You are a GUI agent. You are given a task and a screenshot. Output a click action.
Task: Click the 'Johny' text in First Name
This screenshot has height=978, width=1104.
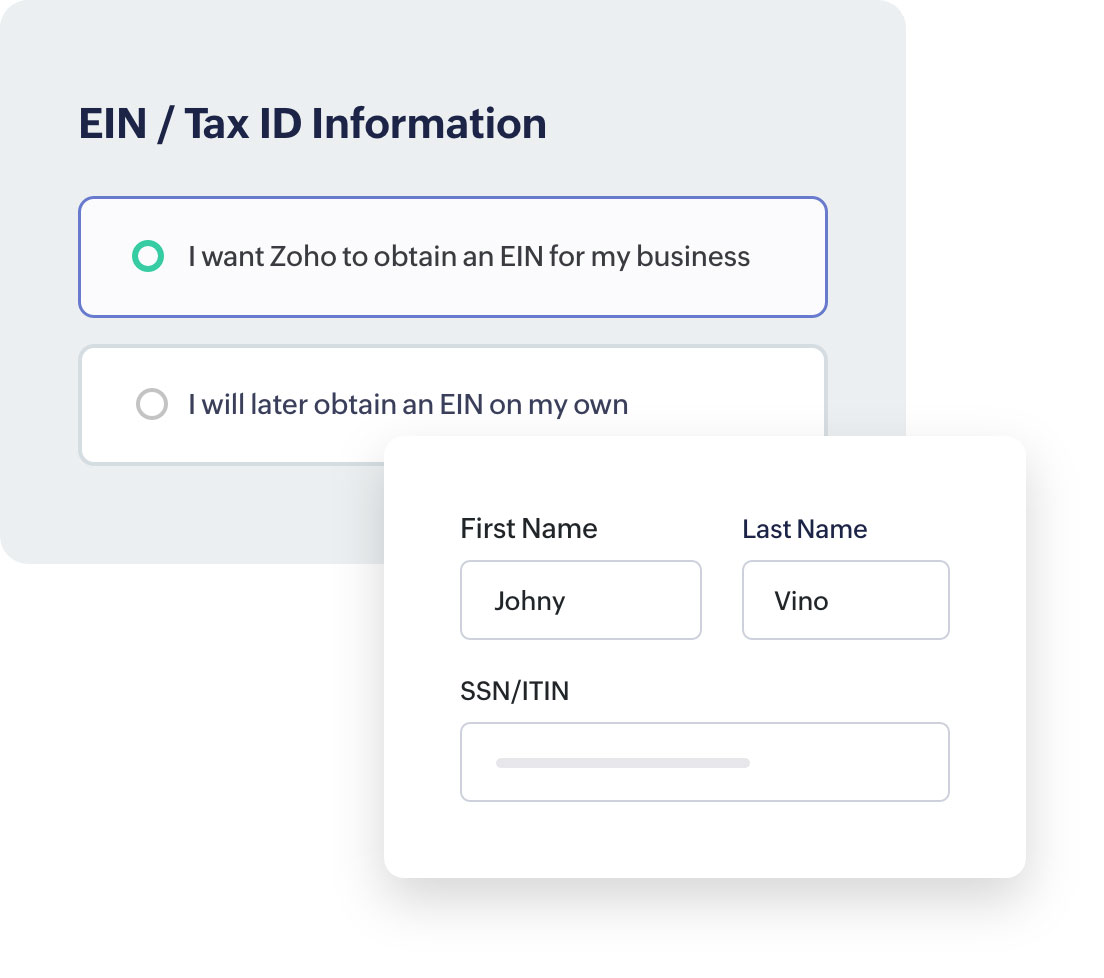pos(529,601)
